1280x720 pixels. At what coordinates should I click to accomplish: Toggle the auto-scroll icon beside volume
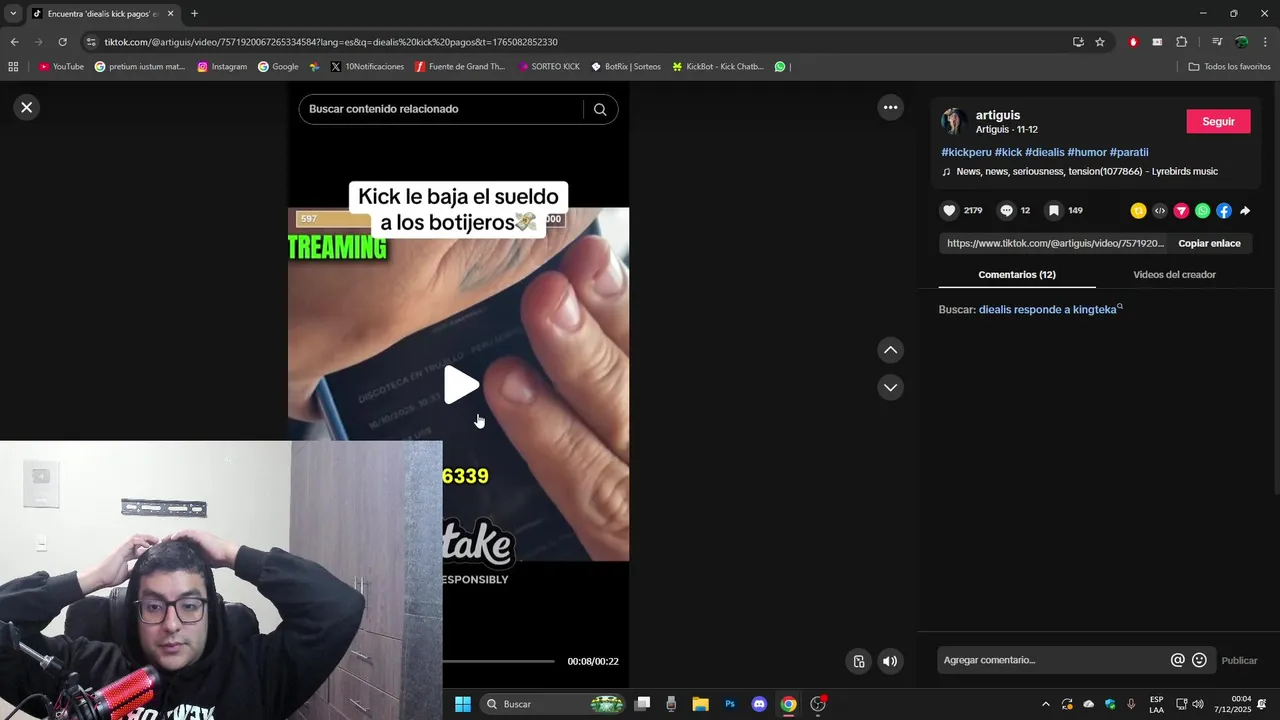(x=858, y=661)
